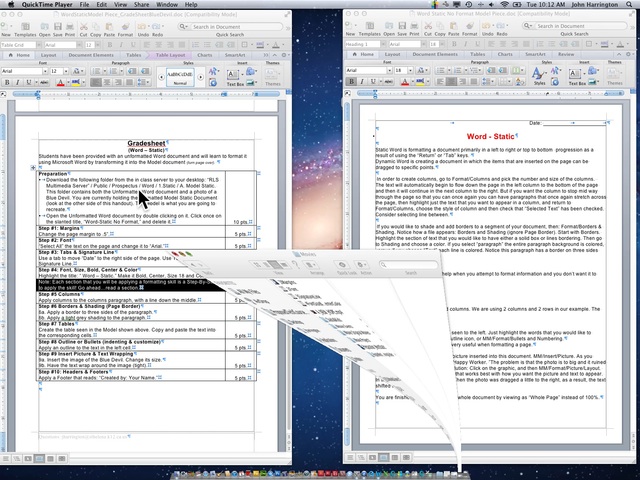Screen dimensions: 640x480
Task: Click Redo icon in right Word Static window
Action: coord(502,26)
